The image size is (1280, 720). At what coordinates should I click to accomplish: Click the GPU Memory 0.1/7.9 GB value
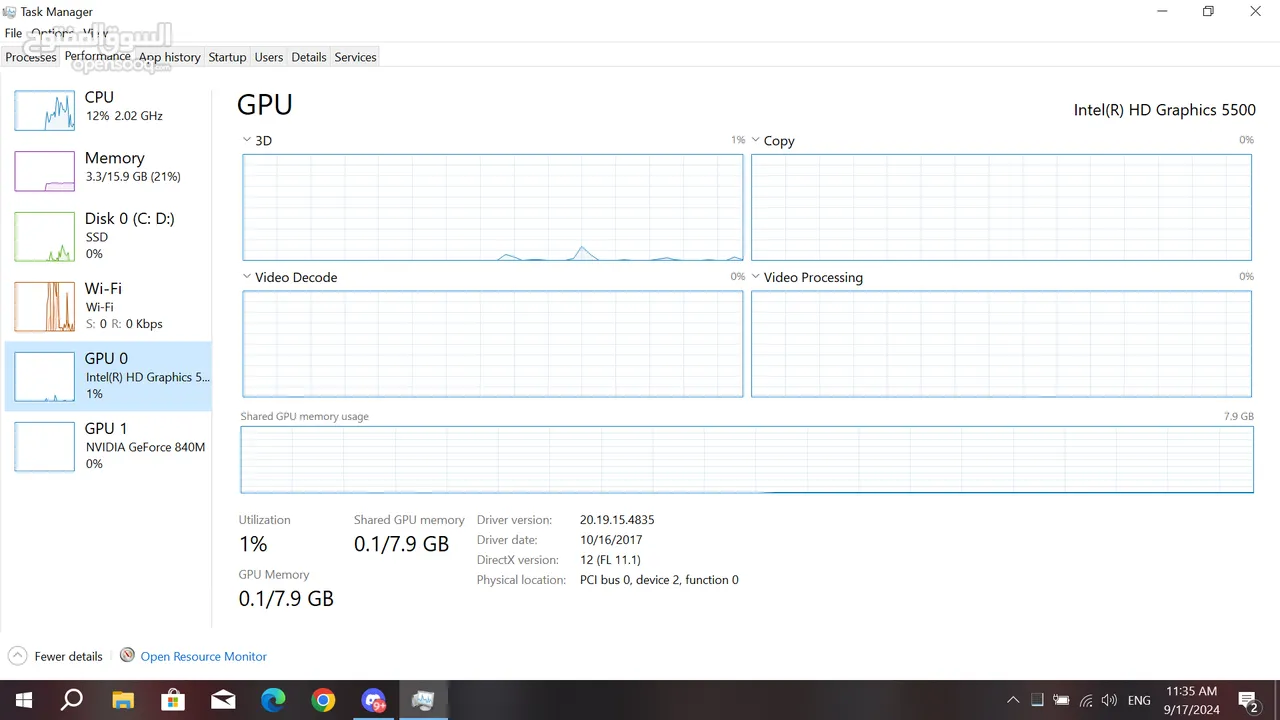tap(286, 598)
